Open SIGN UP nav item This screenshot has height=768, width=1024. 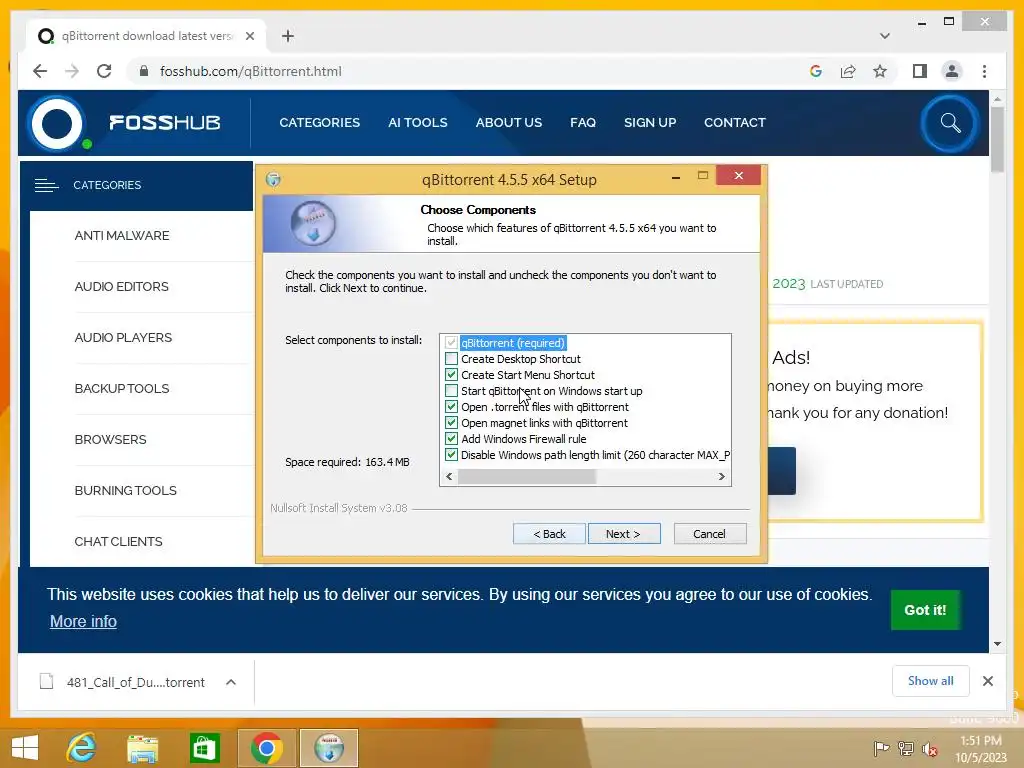tap(650, 123)
